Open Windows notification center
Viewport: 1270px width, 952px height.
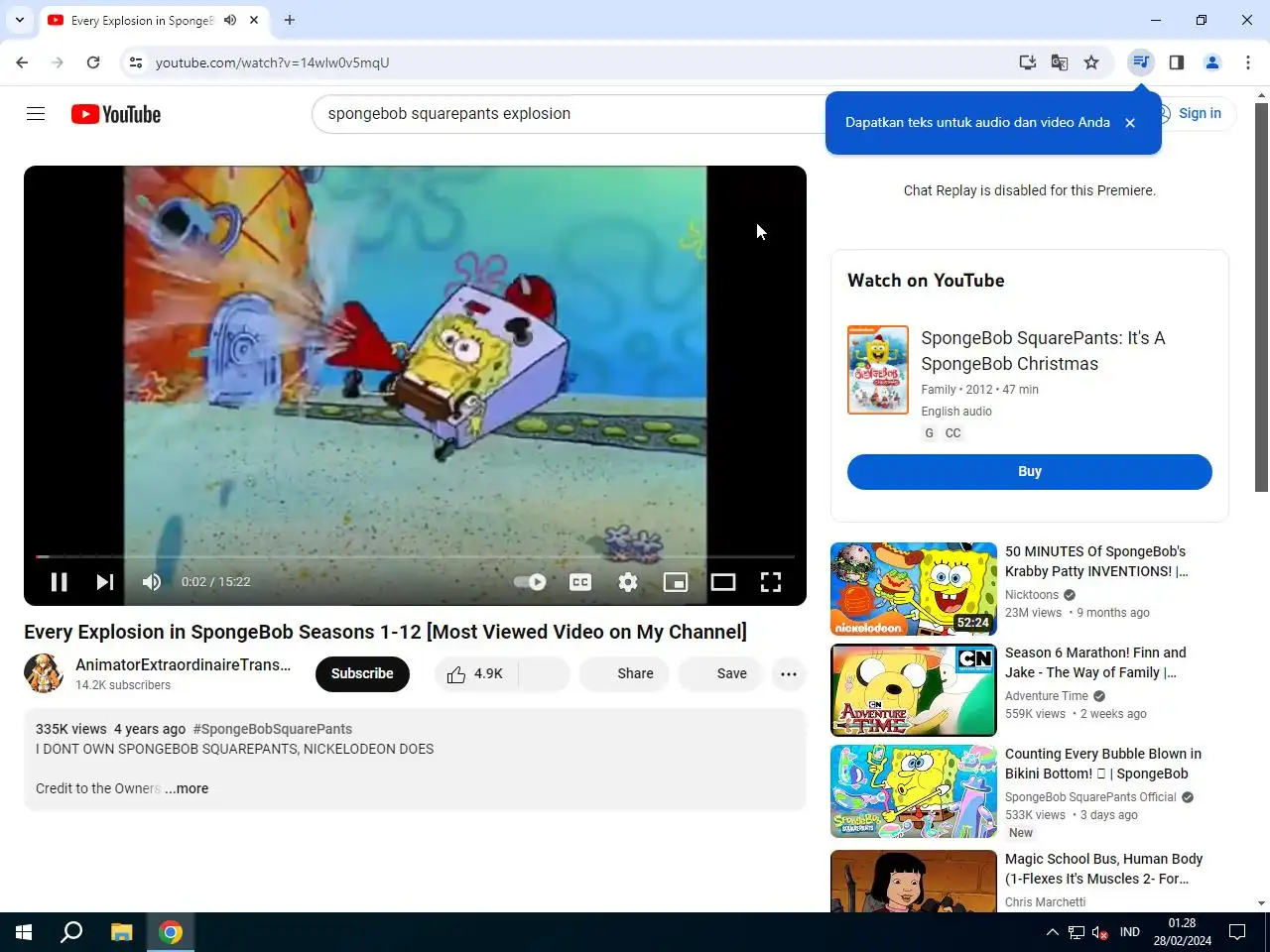pos(1237,932)
